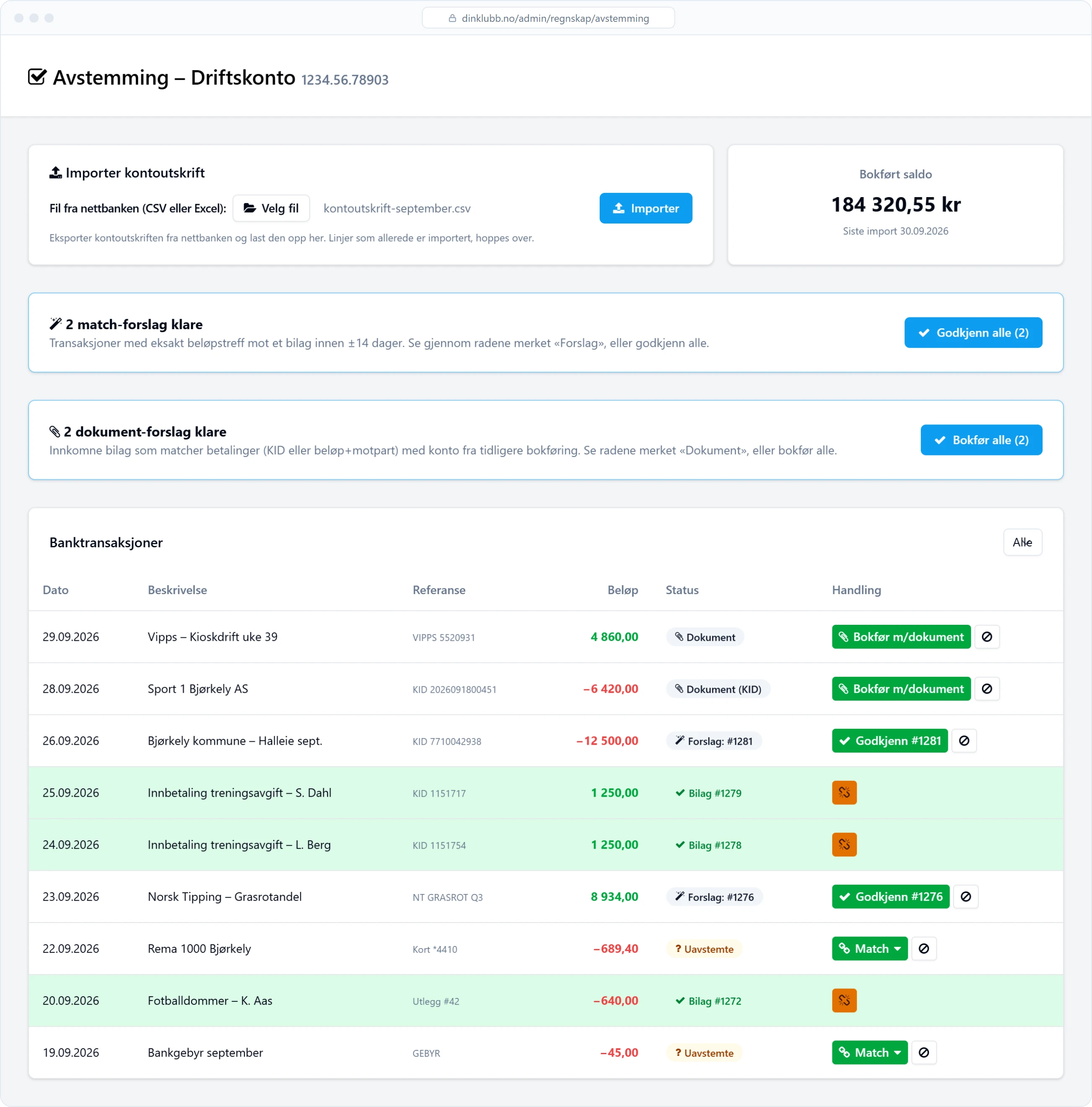Click the Dato column header

(x=56, y=590)
